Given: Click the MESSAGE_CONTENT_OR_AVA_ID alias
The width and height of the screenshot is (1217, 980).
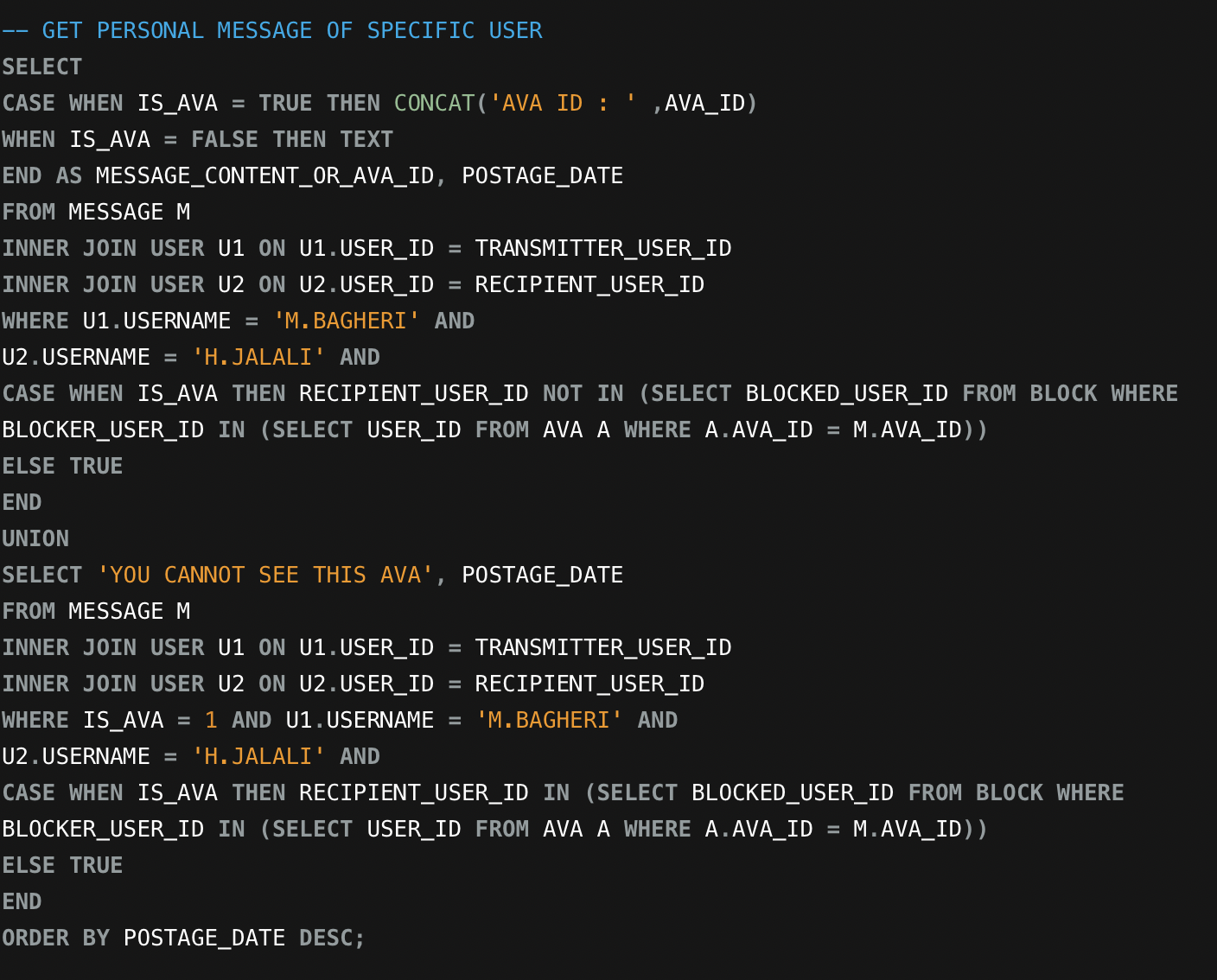Looking at the screenshot, I should click(x=264, y=176).
